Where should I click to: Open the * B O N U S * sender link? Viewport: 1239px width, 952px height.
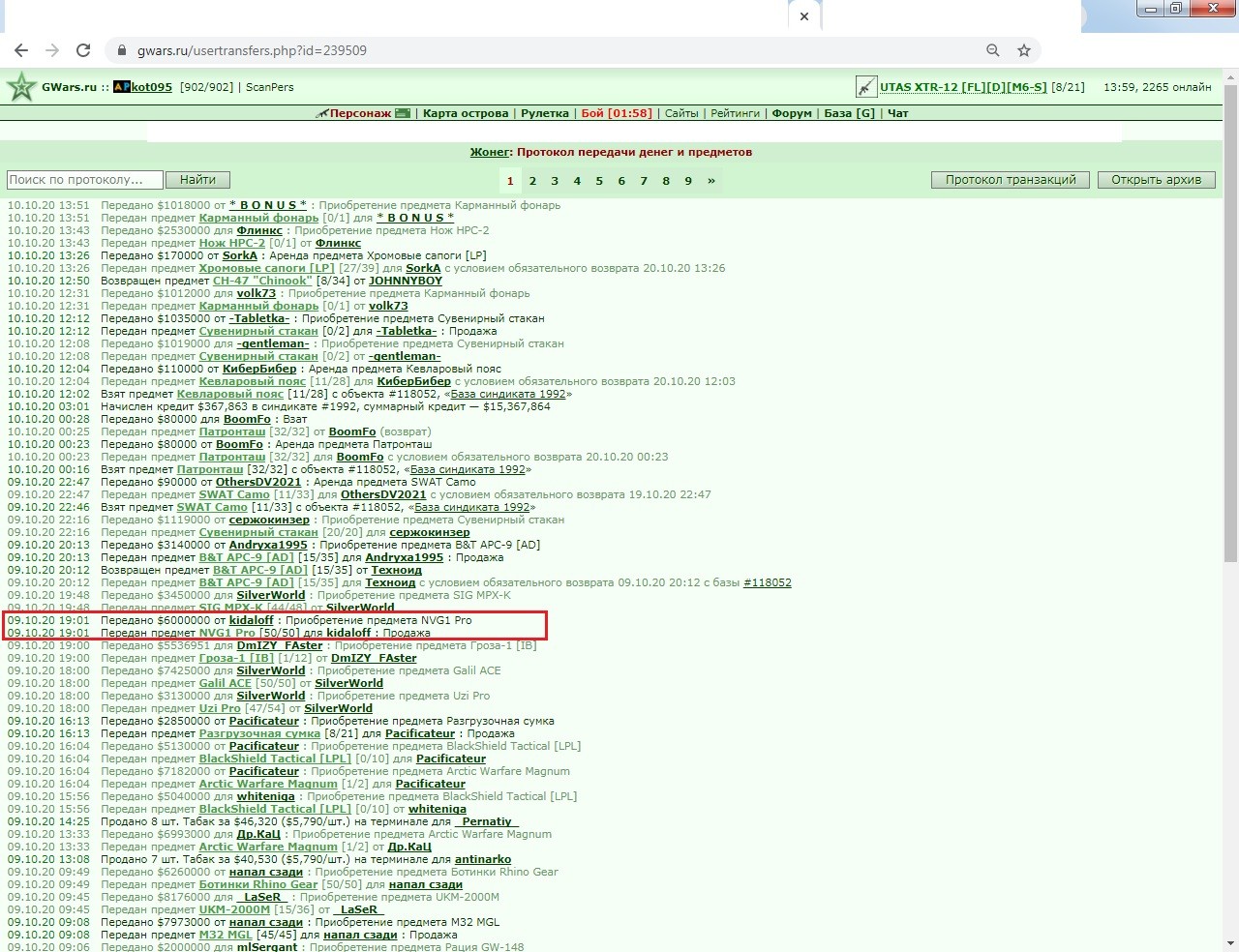[268, 205]
